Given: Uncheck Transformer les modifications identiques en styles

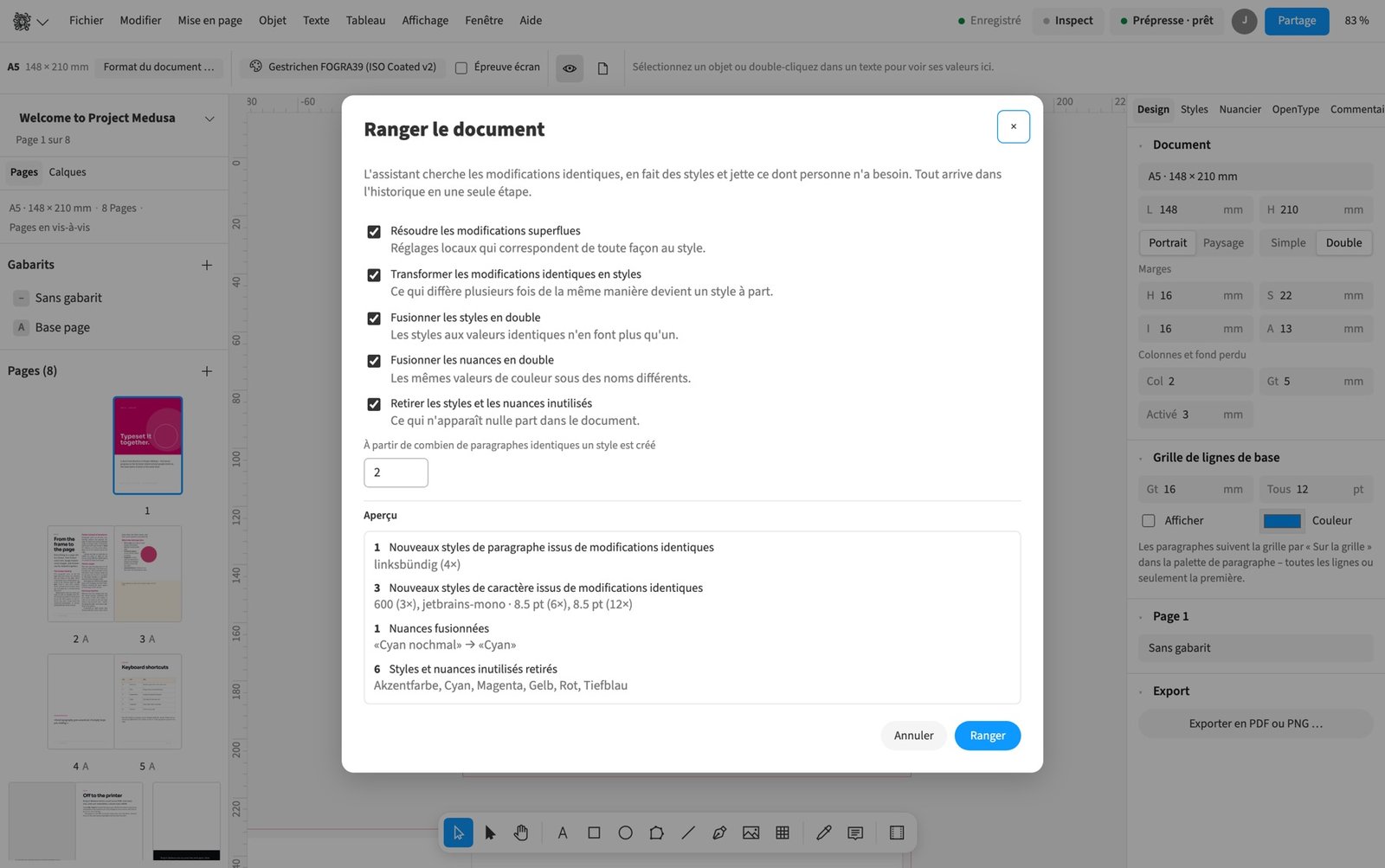Looking at the screenshot, I should pos(374,275).
